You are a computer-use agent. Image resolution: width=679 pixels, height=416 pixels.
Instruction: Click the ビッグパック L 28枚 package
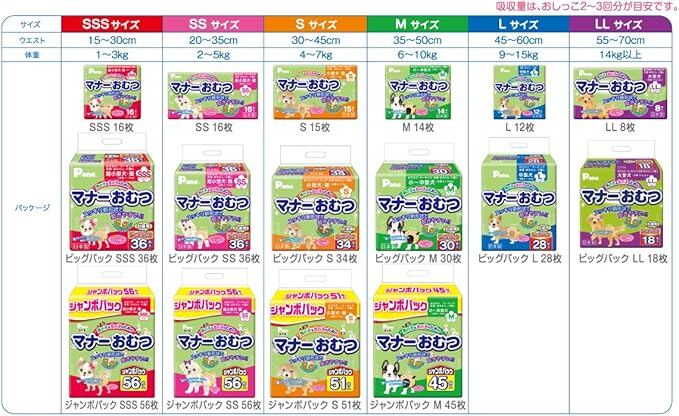click(x=519, y=194)
